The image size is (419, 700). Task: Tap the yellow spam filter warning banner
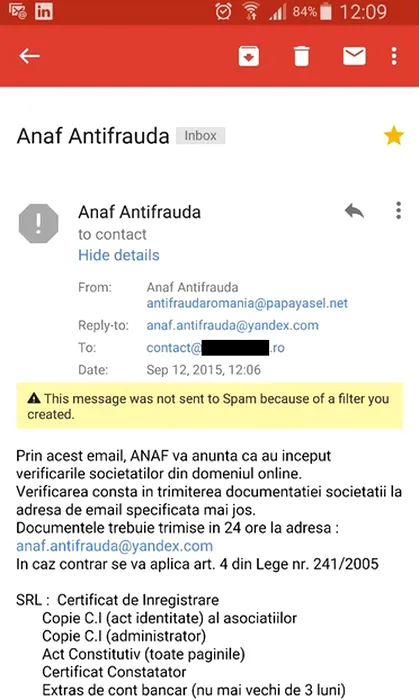(210, 406)
